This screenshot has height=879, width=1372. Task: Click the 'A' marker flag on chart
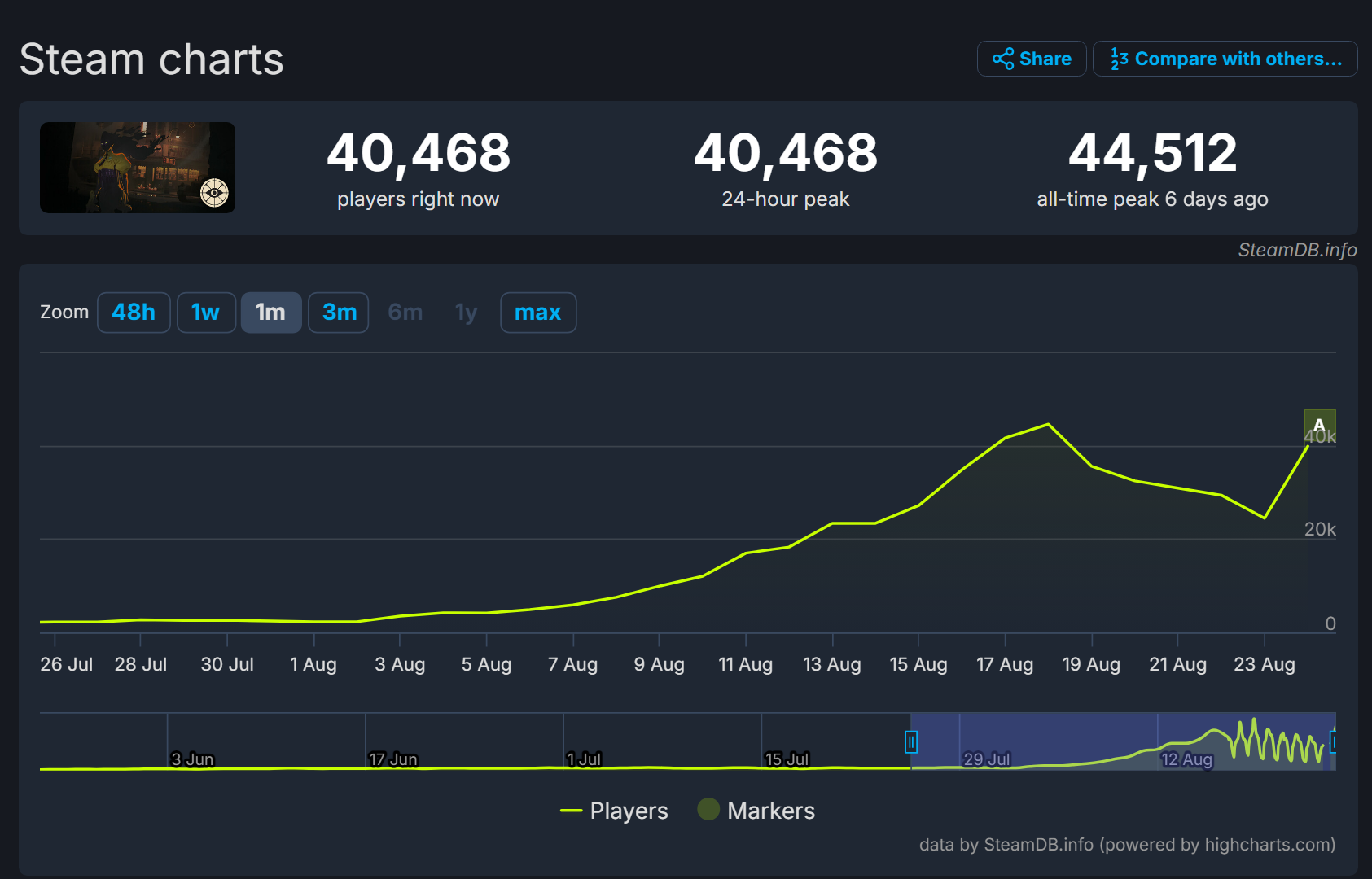[x=1319, y=425]
